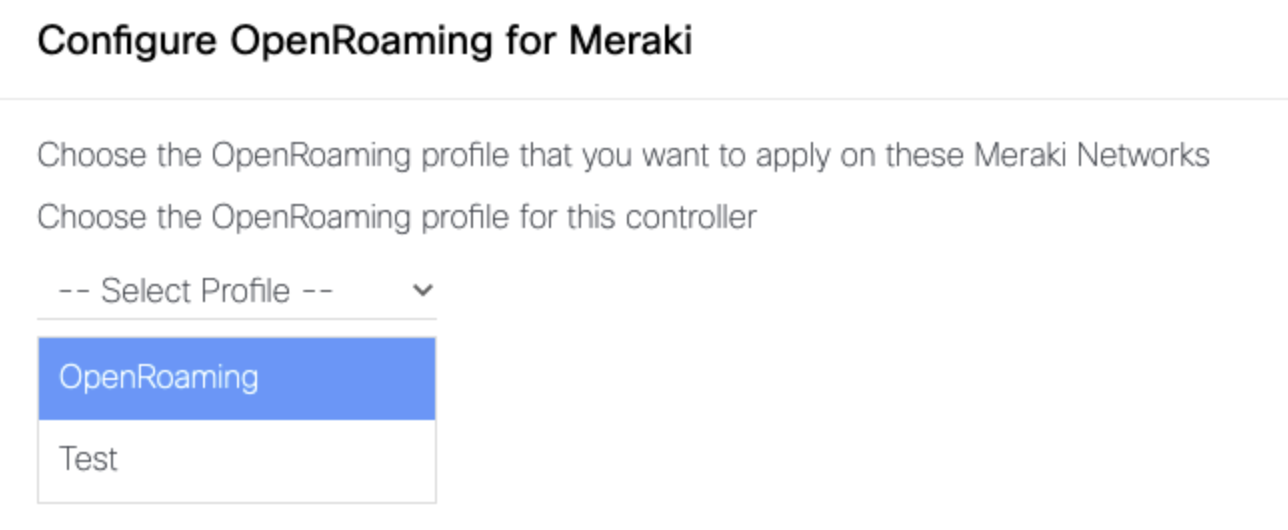Click the Meraki Networks instruction sentence
Image resolution: width=1288 pixels, height=530 pixels.
pyautogui.click(x=623, y=156)
